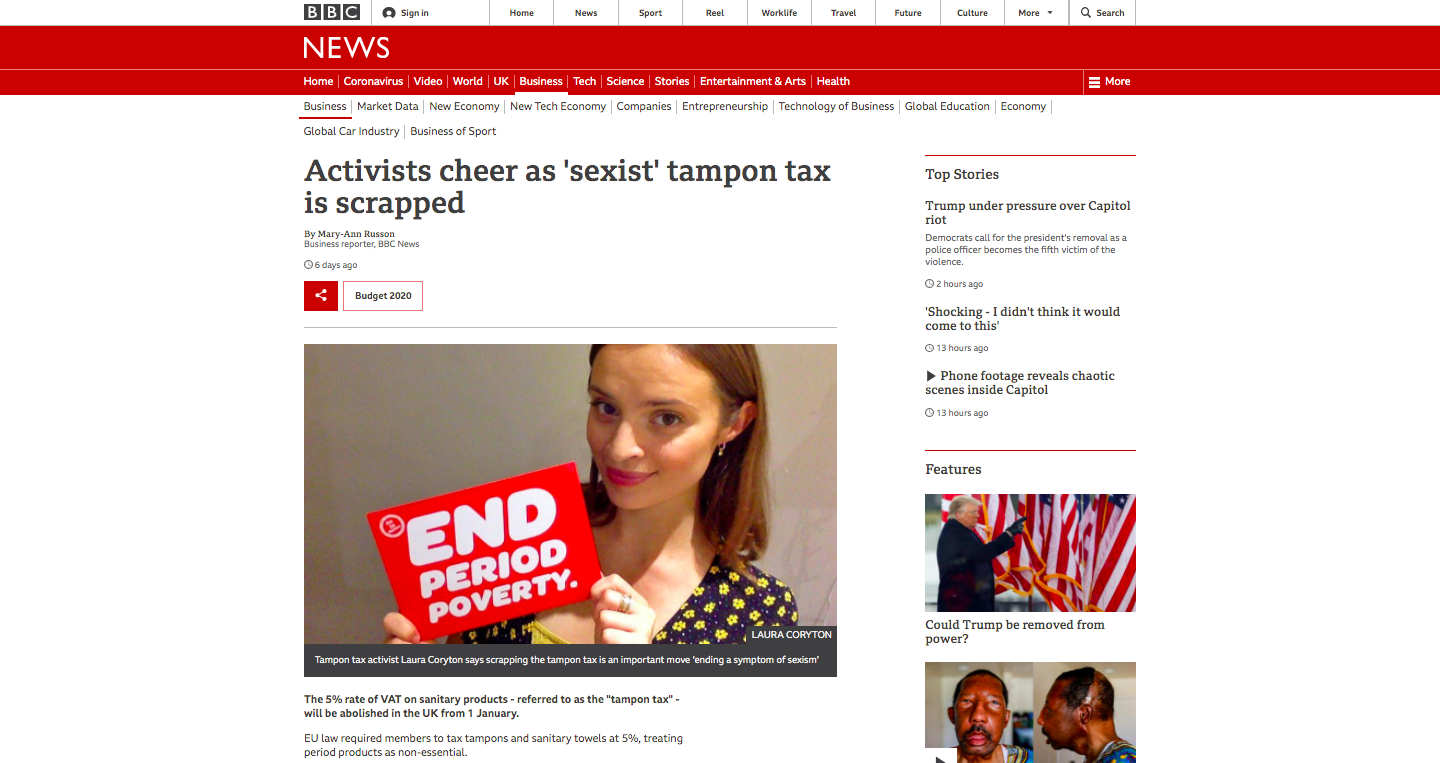Click the large NEWS logo
Screen dimensions: 1440x763
[x=346, y=48]
